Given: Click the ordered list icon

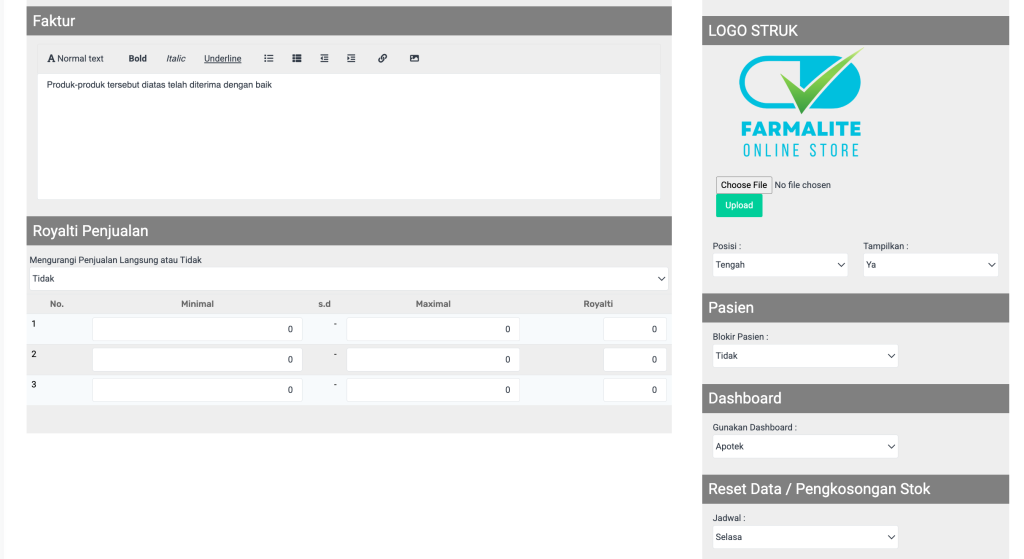Looking at the screenshot, I should coord(297,59).
